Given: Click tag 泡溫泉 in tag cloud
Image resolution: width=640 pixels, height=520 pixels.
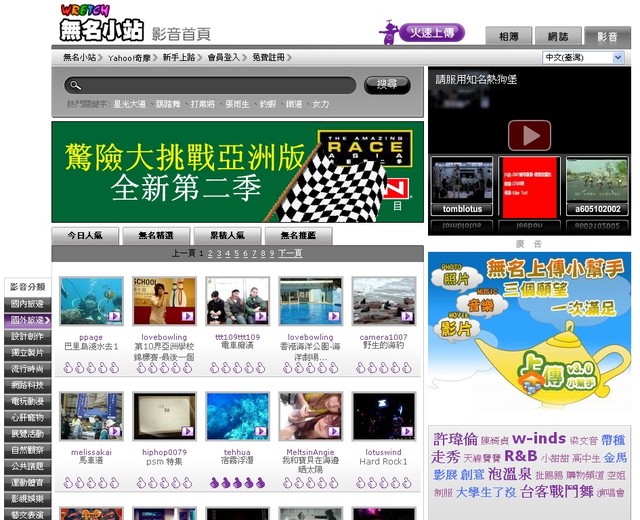Looking at the screenshot, I should [510, 474].
